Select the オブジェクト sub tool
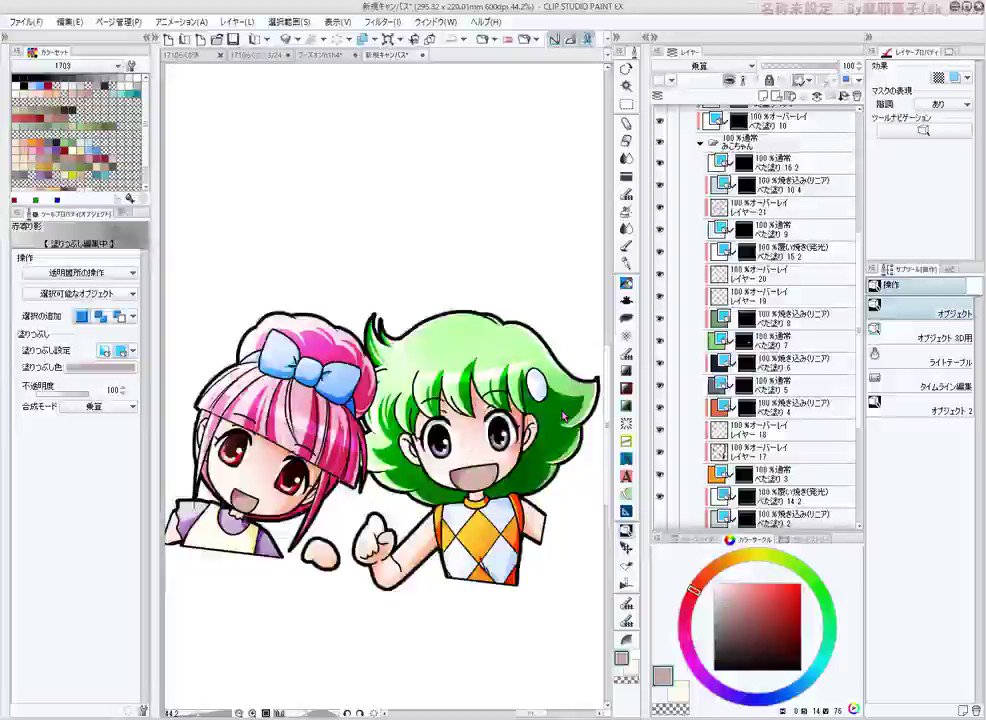The height and width of the screenshot is (720, 986). coord(919,308)
